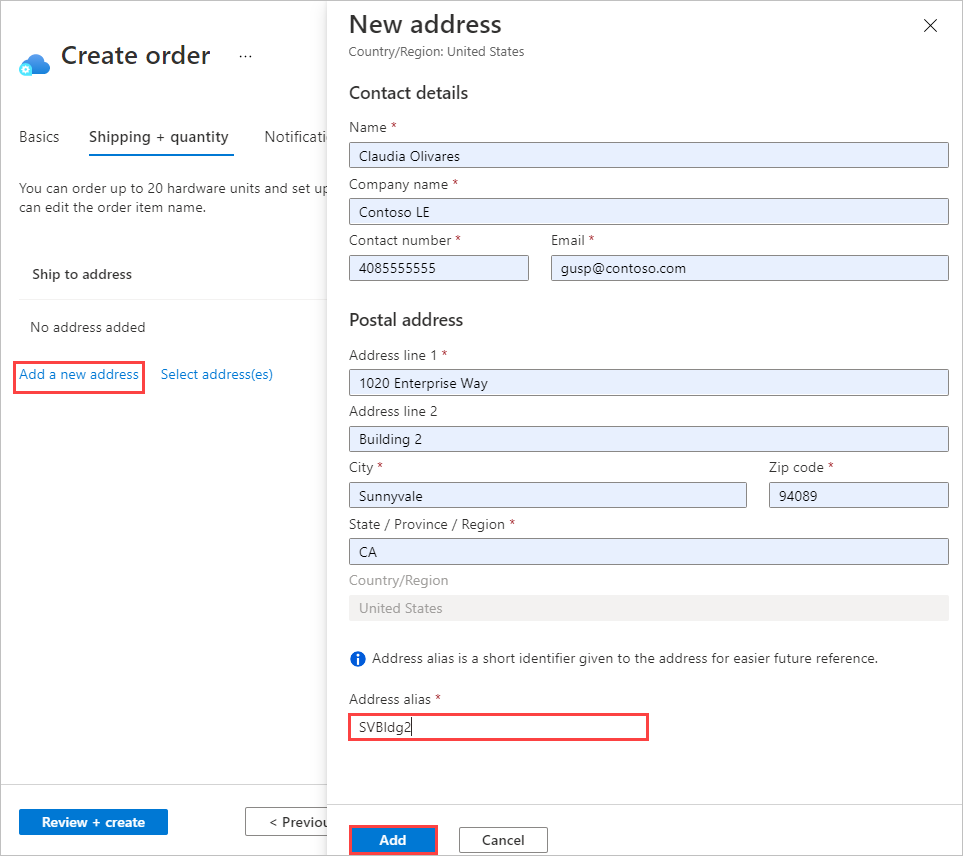963x856 pixels.
Task: Select the Address alias field showing SVBldg2
Action: (x=498, y=727)
